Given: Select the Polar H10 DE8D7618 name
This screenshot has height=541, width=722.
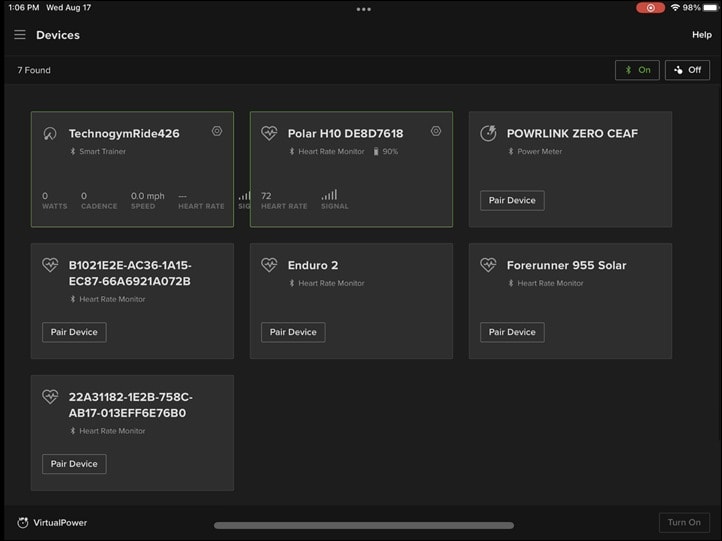Looking at the screenshot, I should (x=345, y=134).
